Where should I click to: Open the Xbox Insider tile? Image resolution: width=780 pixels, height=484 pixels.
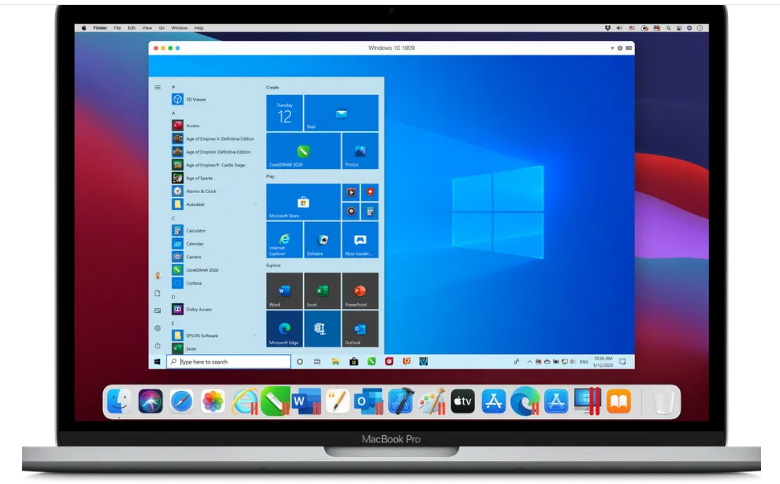pos(360,240)
